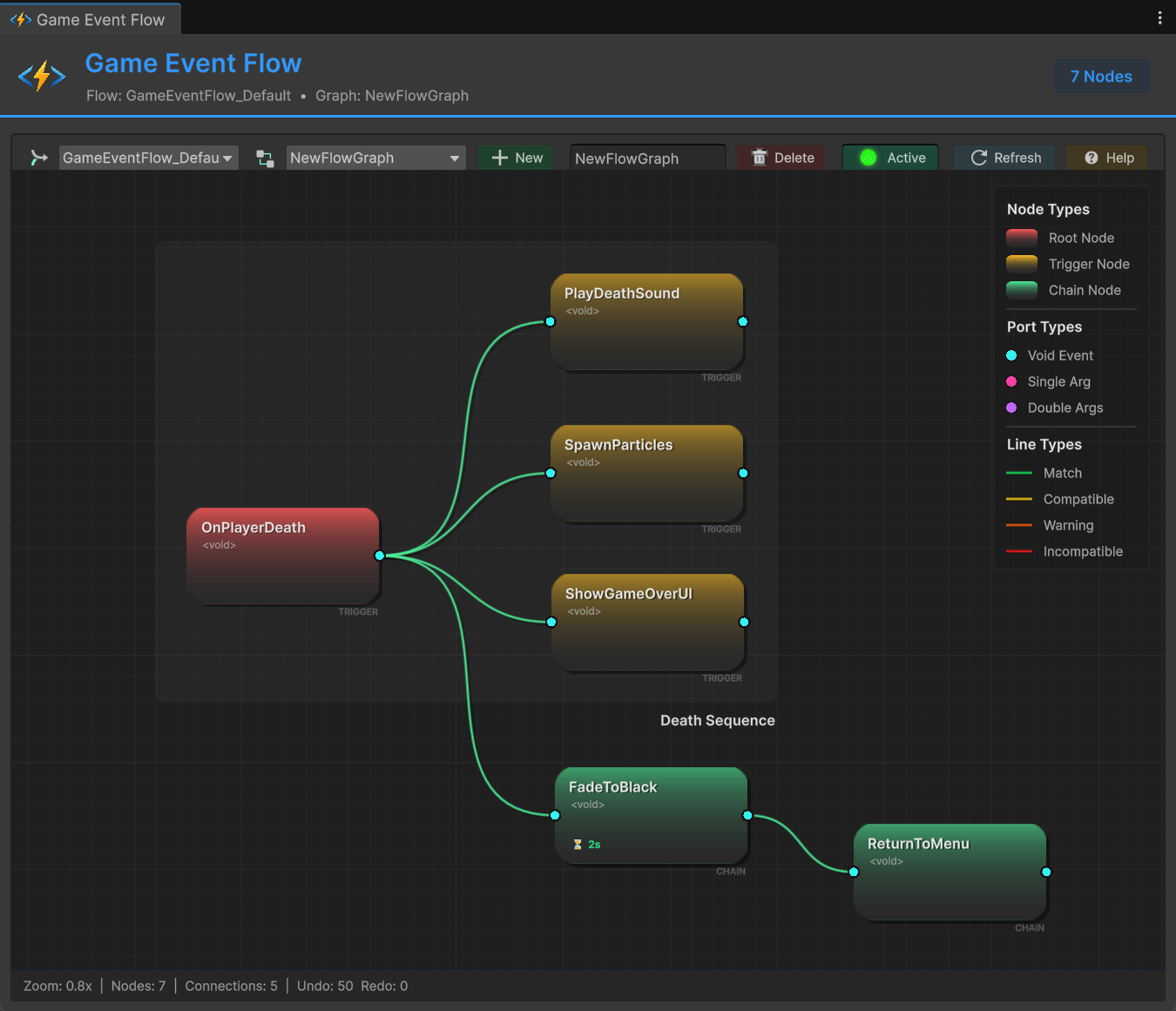This screenshot has height=1011, width=1176.
Task: Click inside the NewFlowGraph name field
Action: 647,158
